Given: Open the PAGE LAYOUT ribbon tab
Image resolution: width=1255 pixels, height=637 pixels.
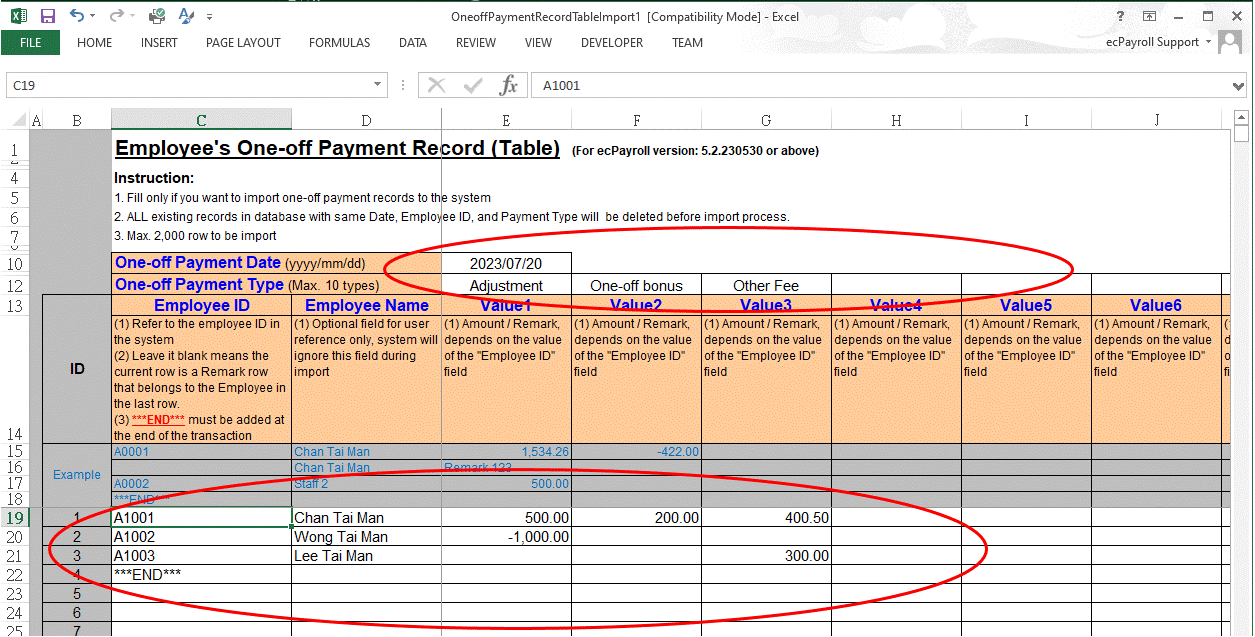Looking at the screenshot, I should click(x=243, y=43).
